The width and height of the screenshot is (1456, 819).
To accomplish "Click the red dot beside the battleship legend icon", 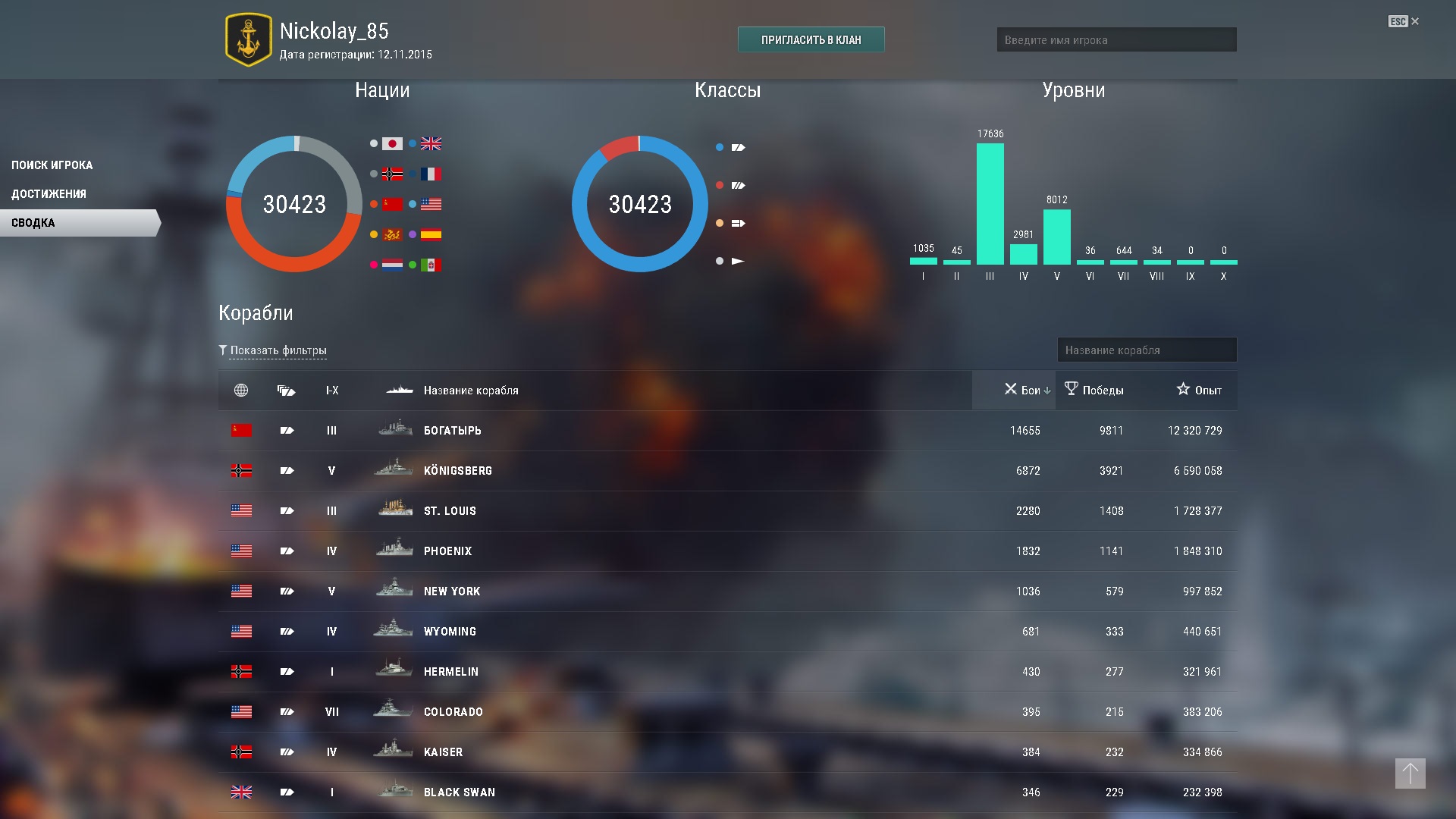I will 720,185.
